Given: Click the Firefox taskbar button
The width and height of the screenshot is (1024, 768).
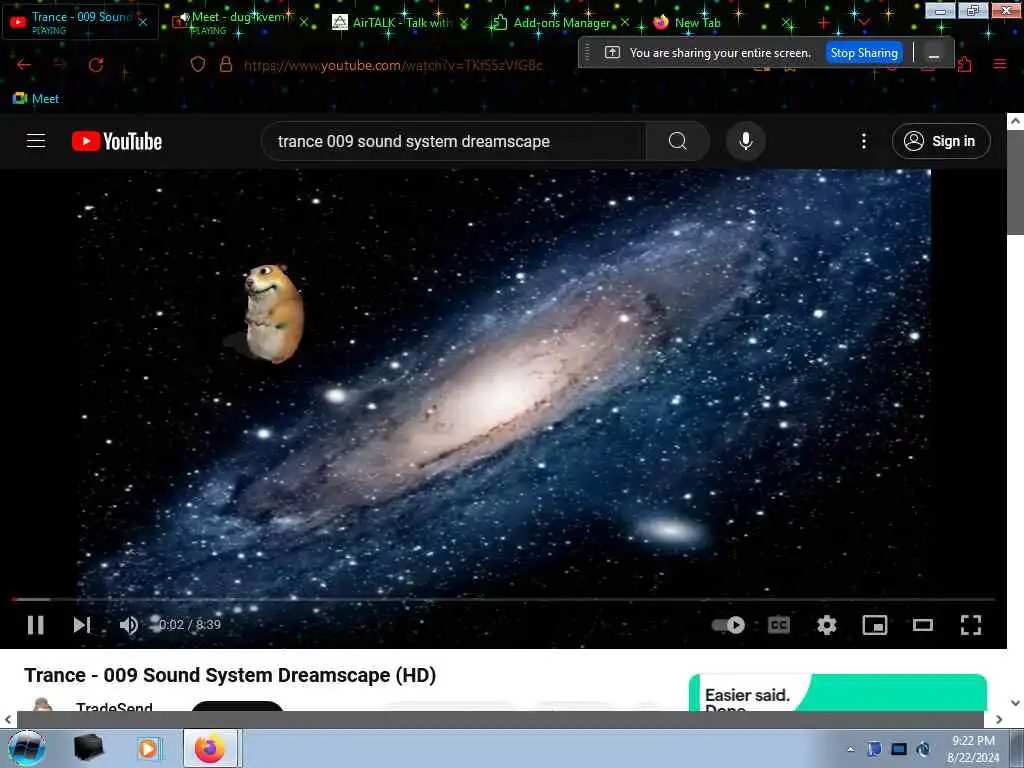Looking at the screenshot, I should tap(212, 748).
